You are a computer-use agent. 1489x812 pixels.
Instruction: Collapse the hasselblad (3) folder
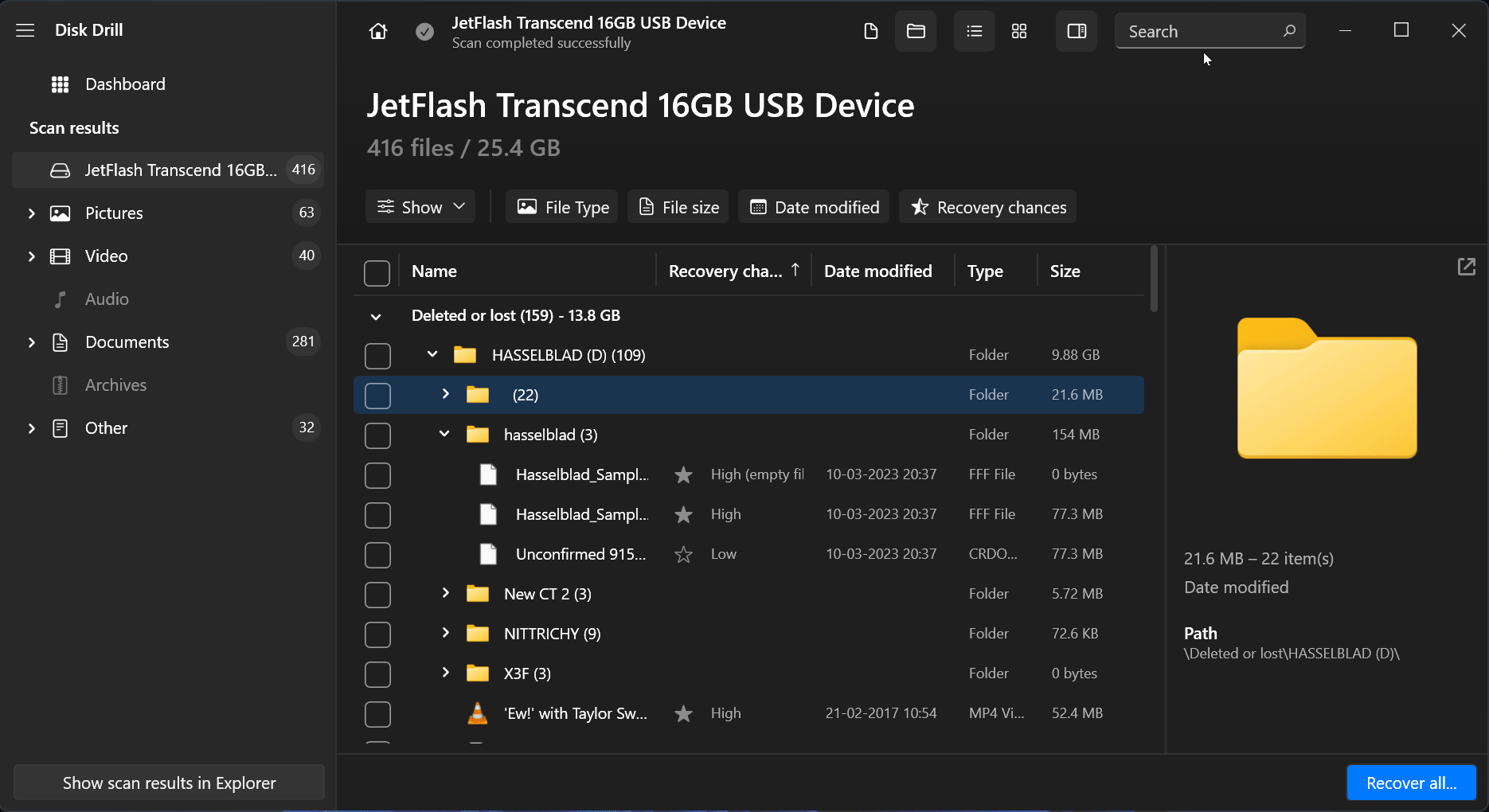444,434
